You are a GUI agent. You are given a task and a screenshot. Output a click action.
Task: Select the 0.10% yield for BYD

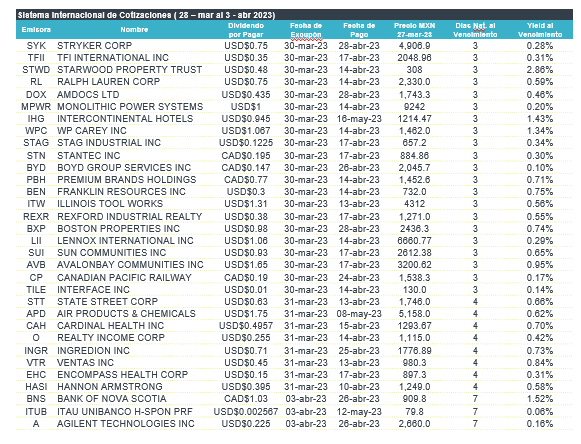point(540,168)
